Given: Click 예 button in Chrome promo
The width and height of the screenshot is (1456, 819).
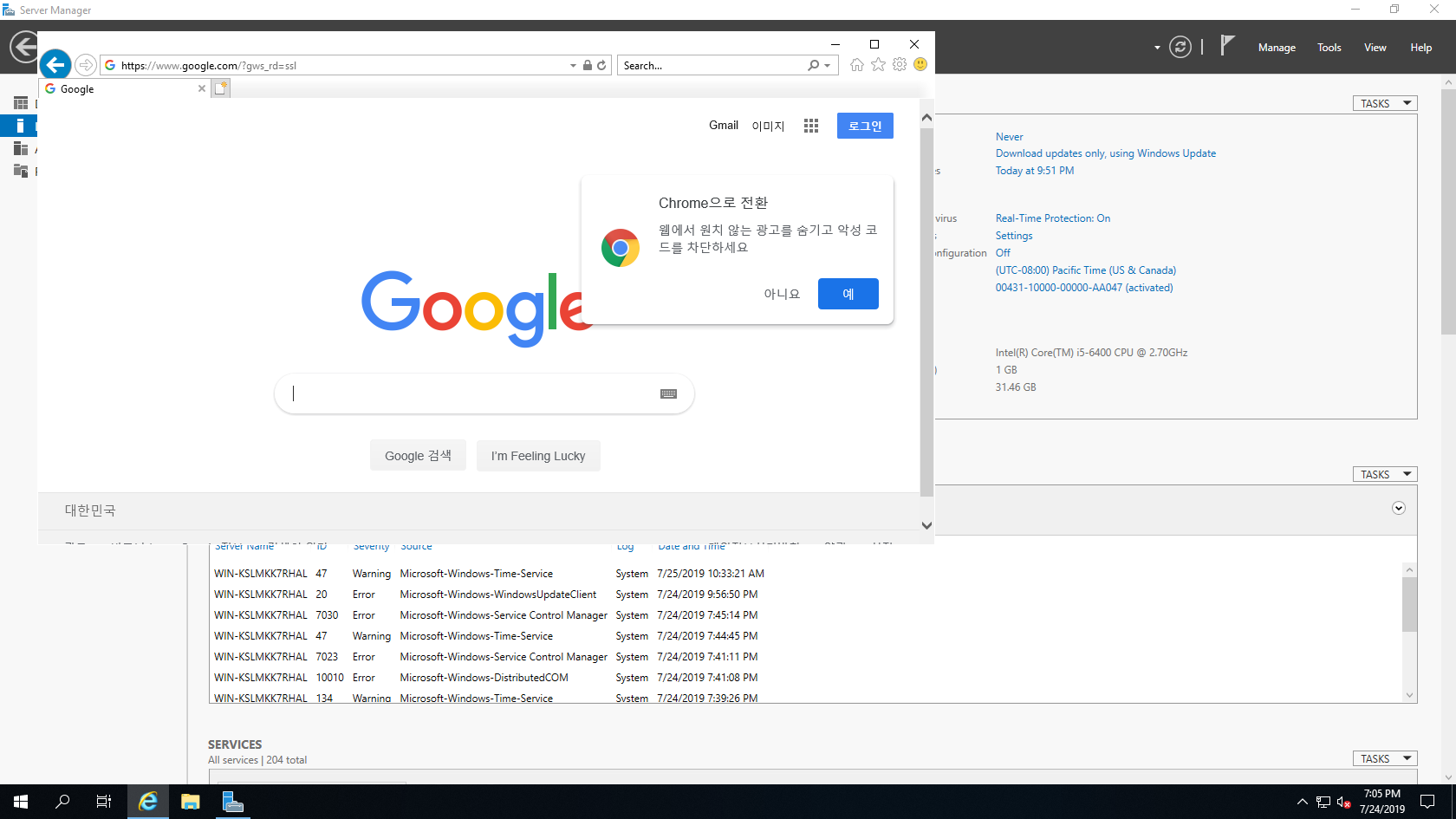Looking at the screenshot, I should pos(848,294).
